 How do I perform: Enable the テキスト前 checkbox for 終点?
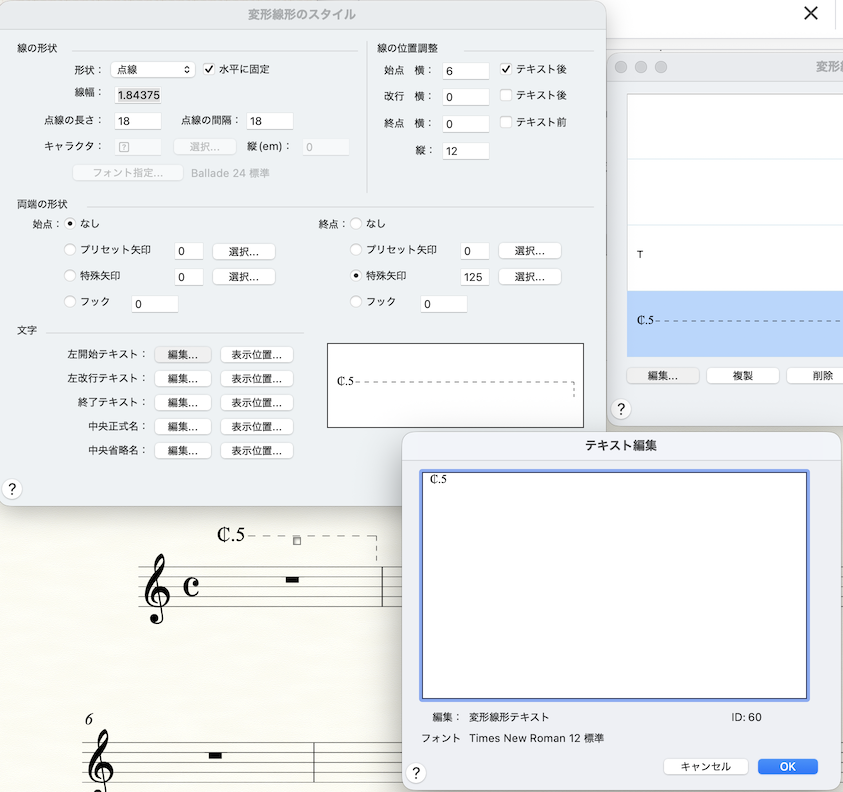point(506,122)
